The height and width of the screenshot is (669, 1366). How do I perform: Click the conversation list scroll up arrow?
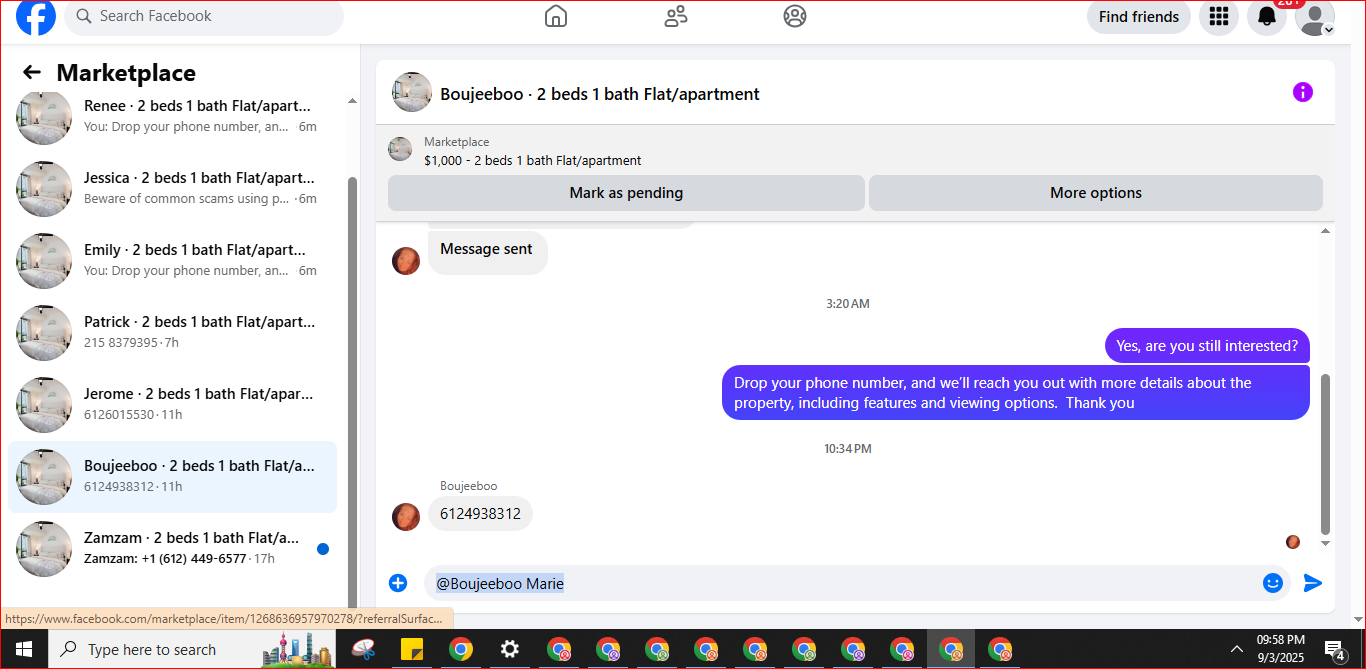(351, 101)
